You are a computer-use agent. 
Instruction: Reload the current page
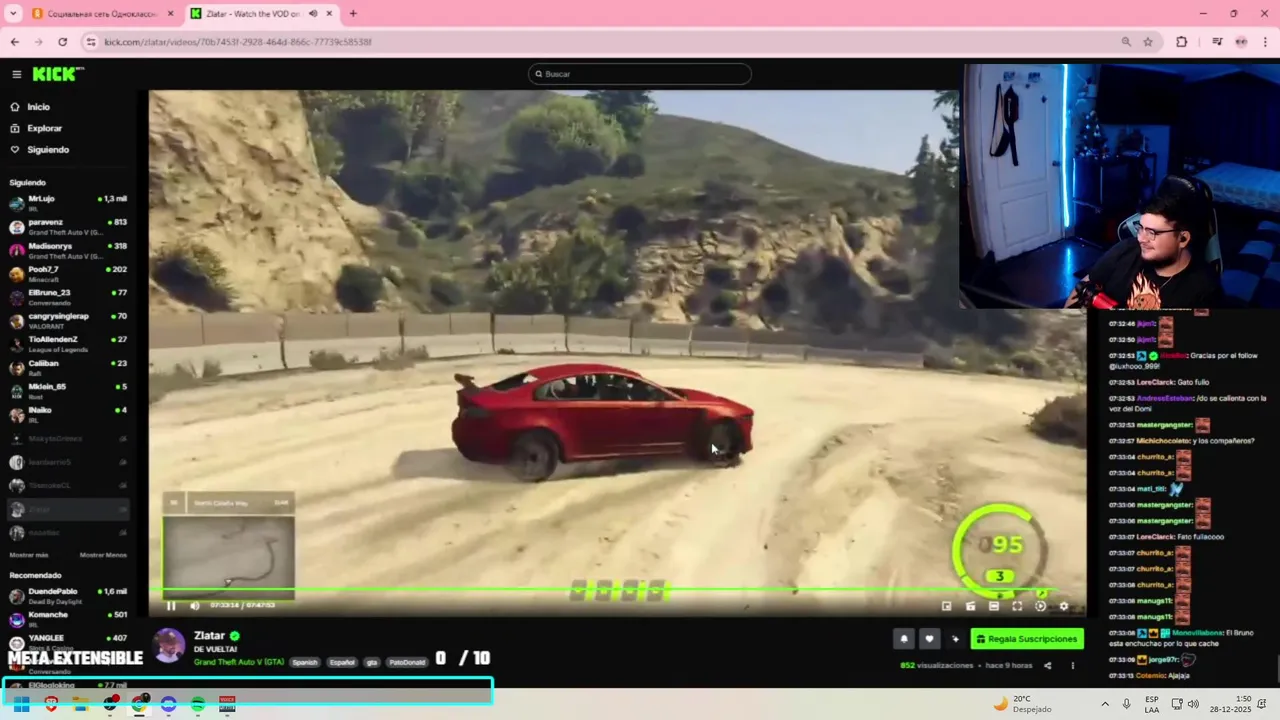[x=62, y=42]
